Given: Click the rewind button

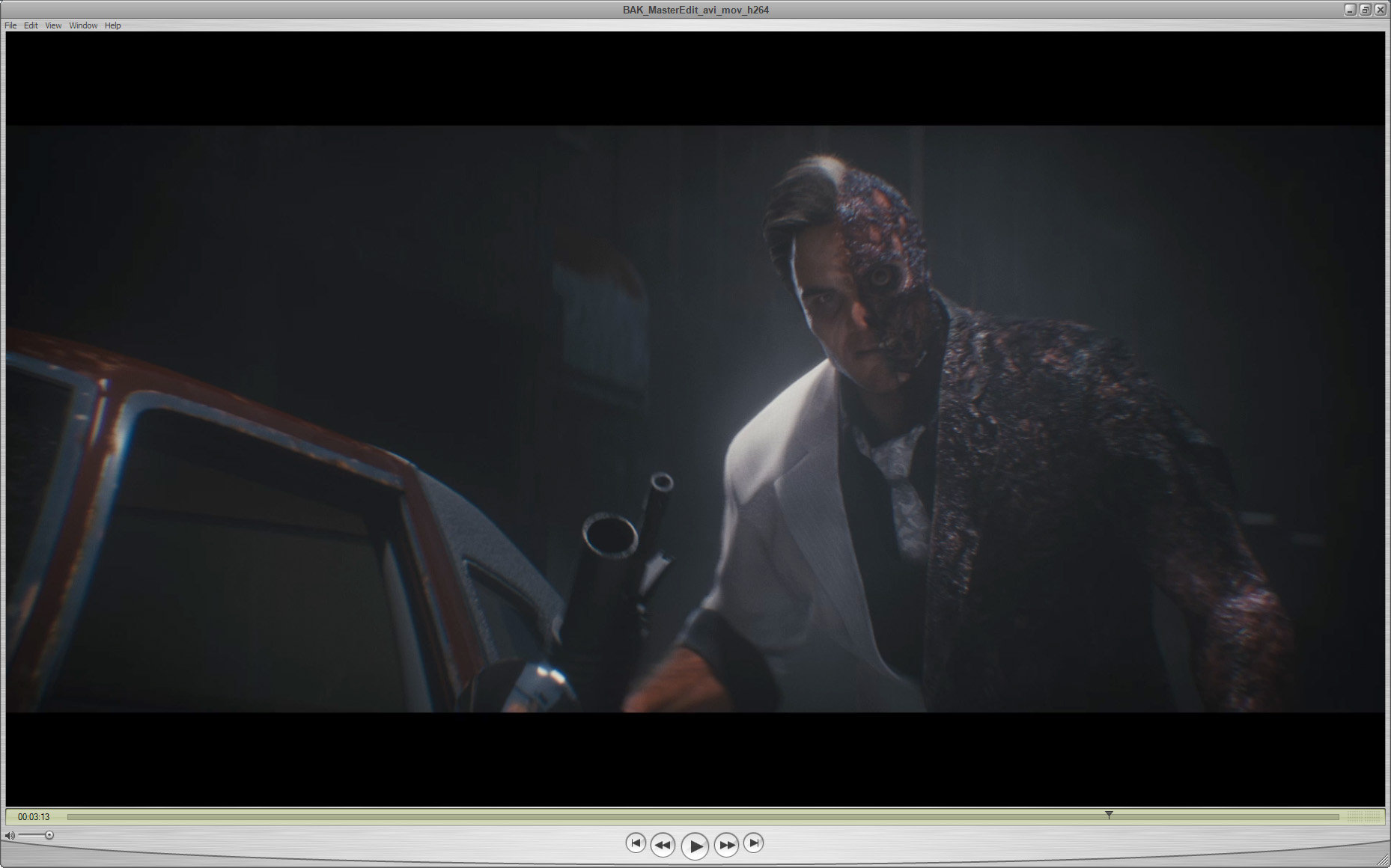Looking at the screenshot, I should [x=663, y=845].
